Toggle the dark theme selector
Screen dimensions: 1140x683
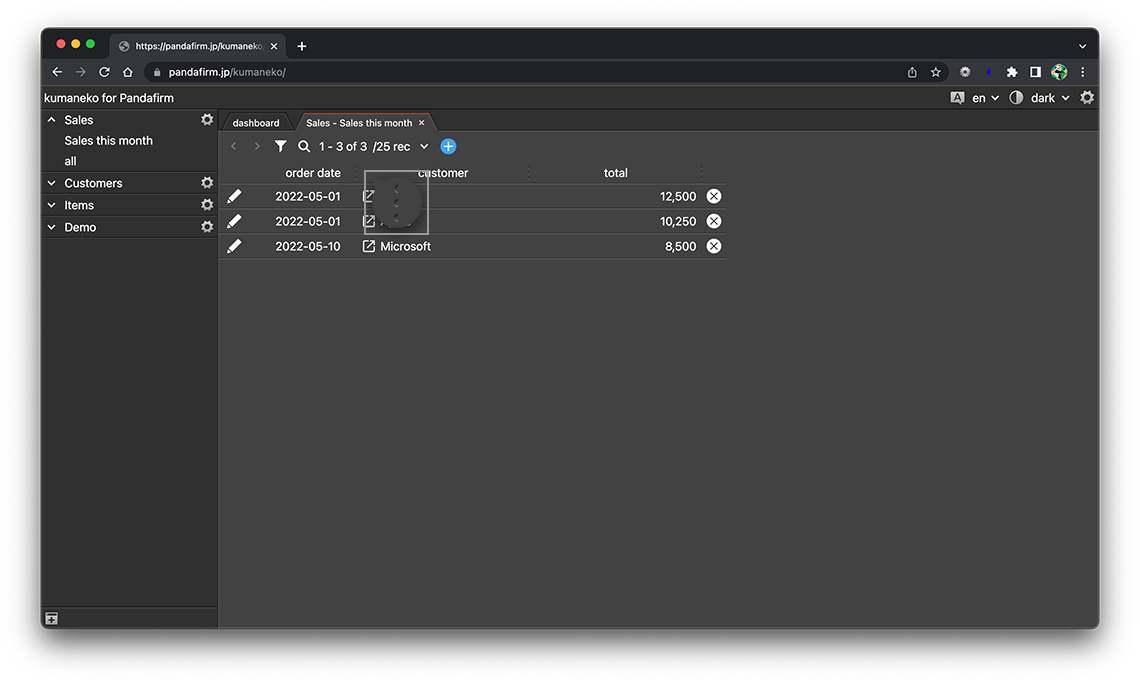[x=1042, y=98]
